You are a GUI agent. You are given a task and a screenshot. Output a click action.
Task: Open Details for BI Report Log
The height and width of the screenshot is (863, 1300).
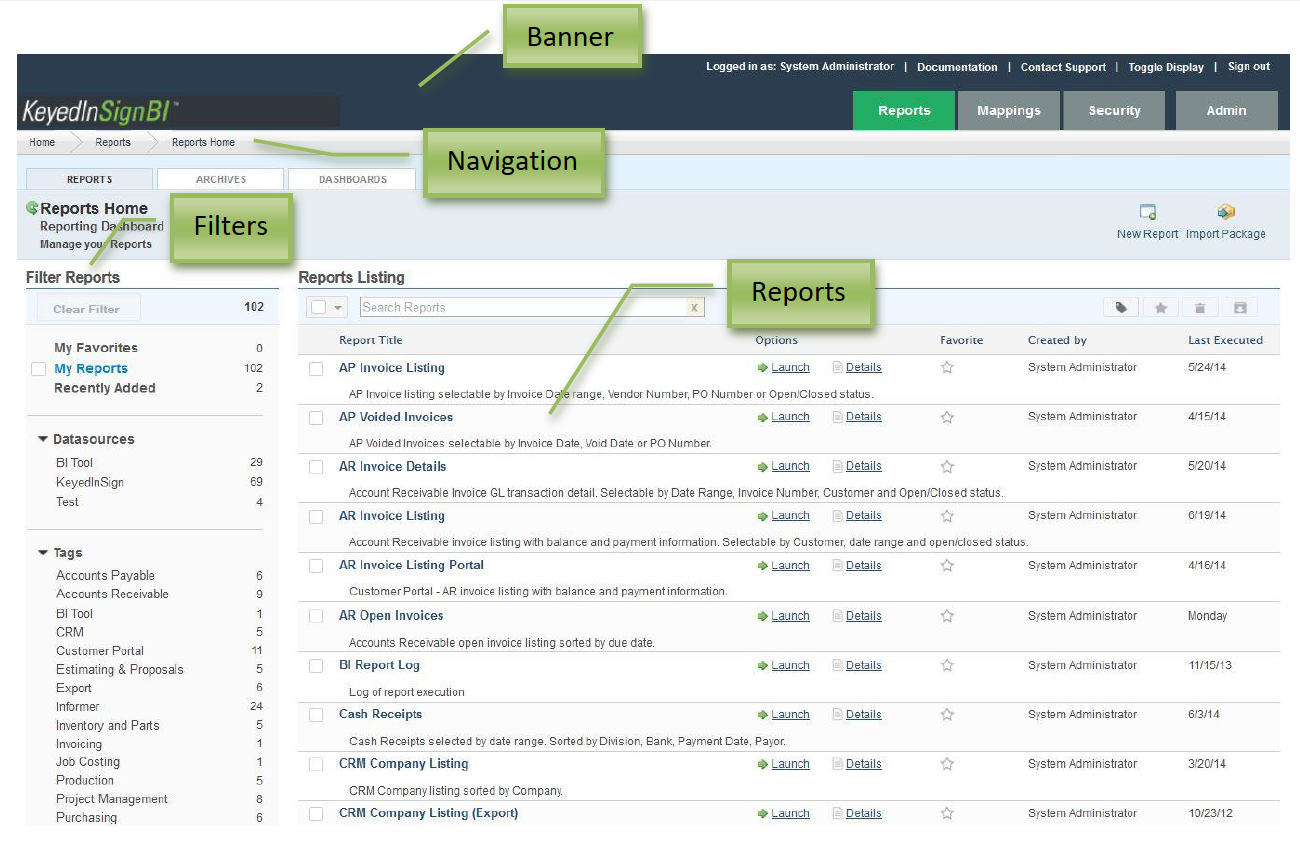863,666
